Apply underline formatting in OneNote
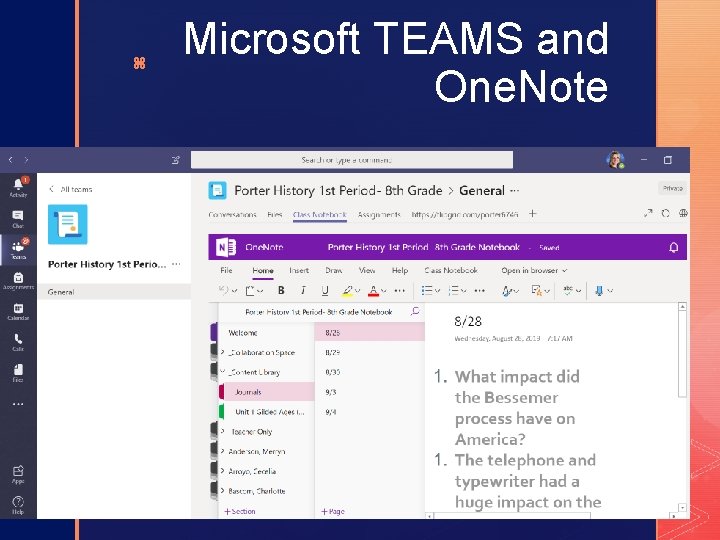The height and width of the screenshot is (540, 720). 325,290
